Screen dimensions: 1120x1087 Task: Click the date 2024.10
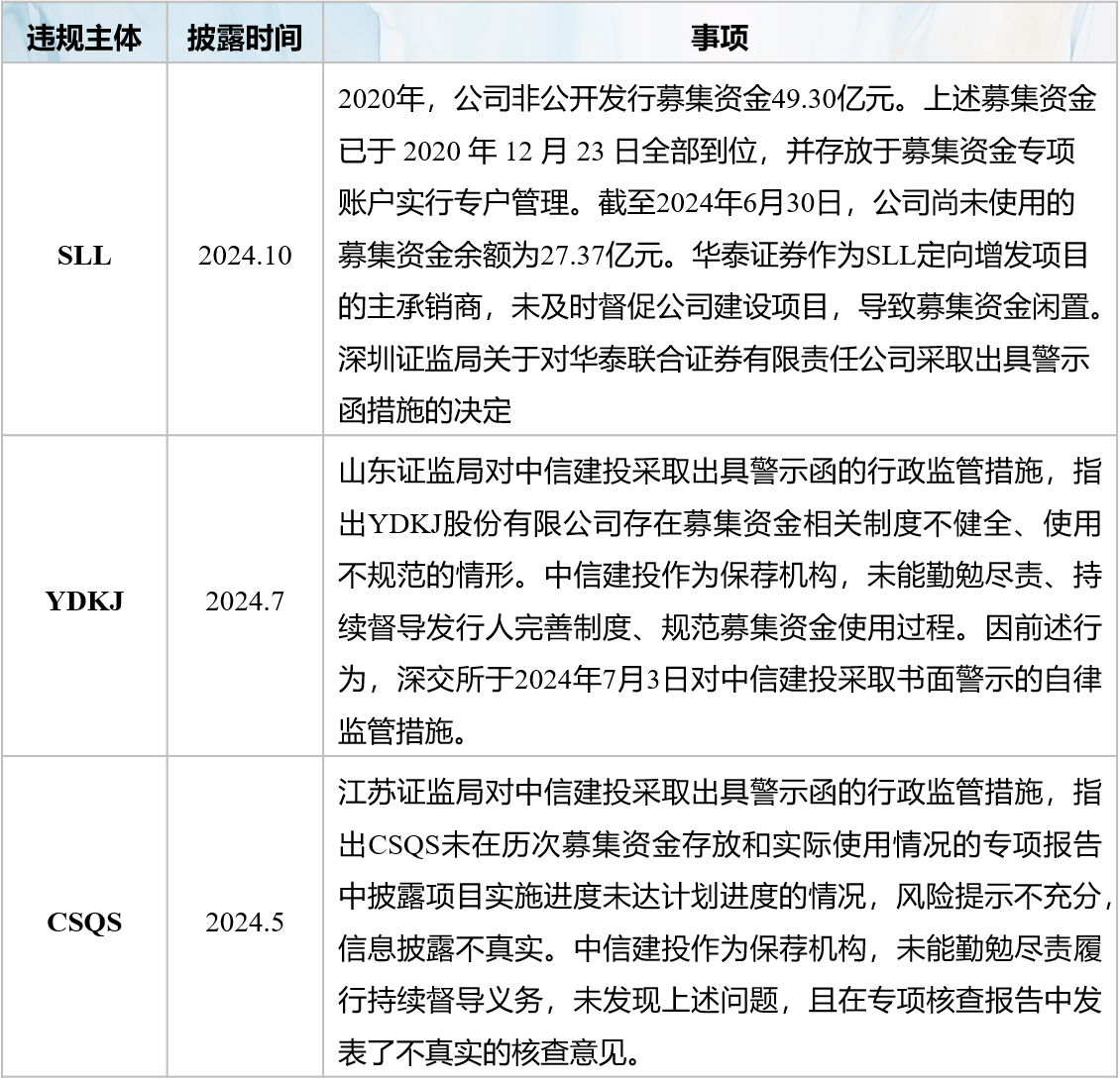click(245, 255)
